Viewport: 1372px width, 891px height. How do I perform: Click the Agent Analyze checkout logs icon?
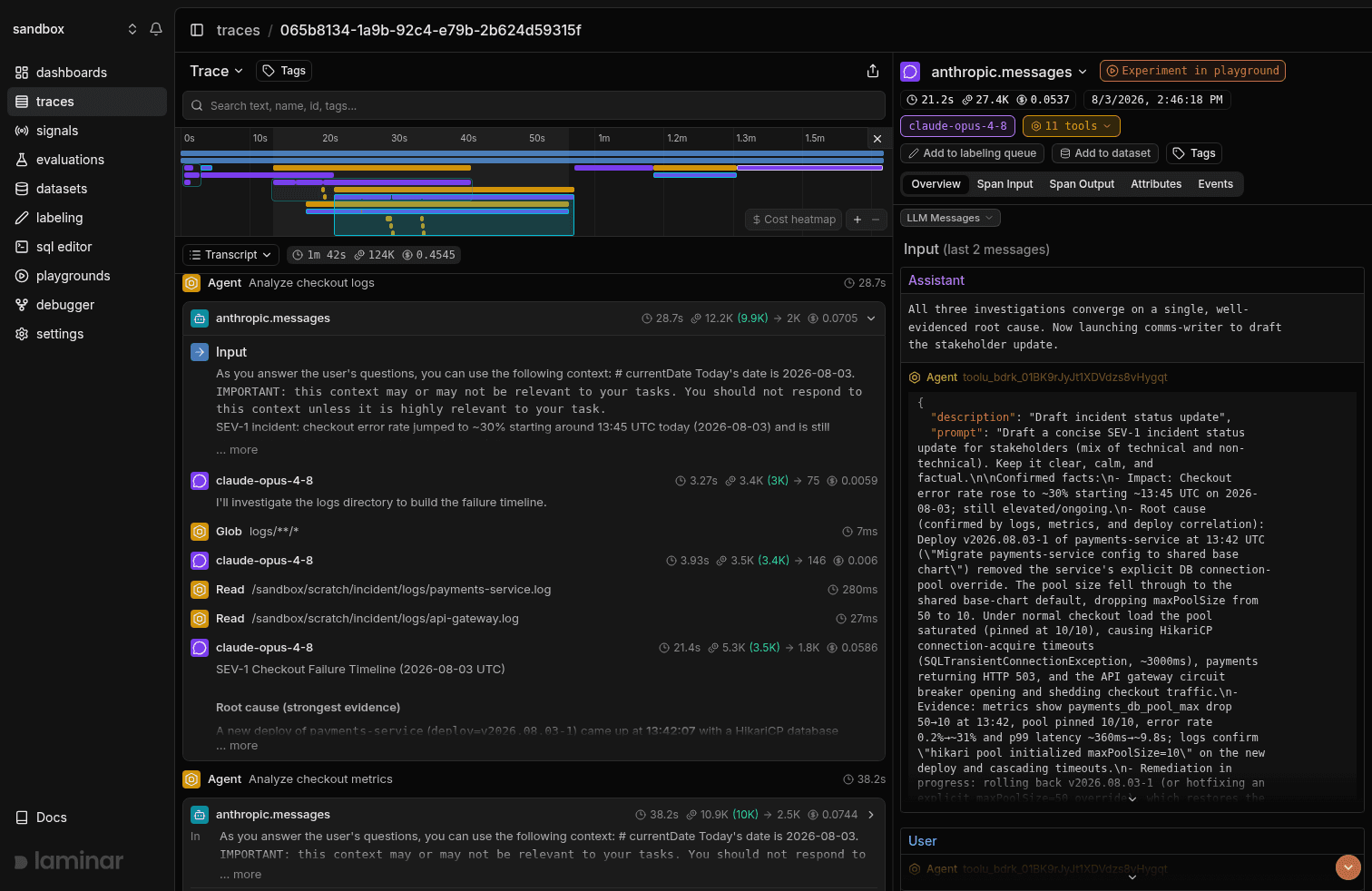coord(191,283)
